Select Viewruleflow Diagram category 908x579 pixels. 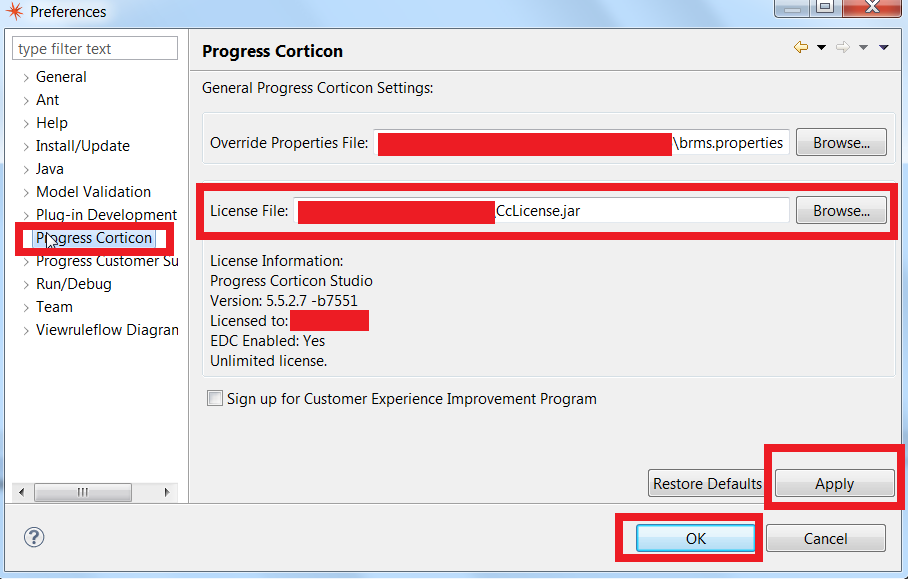click(107, 329)
